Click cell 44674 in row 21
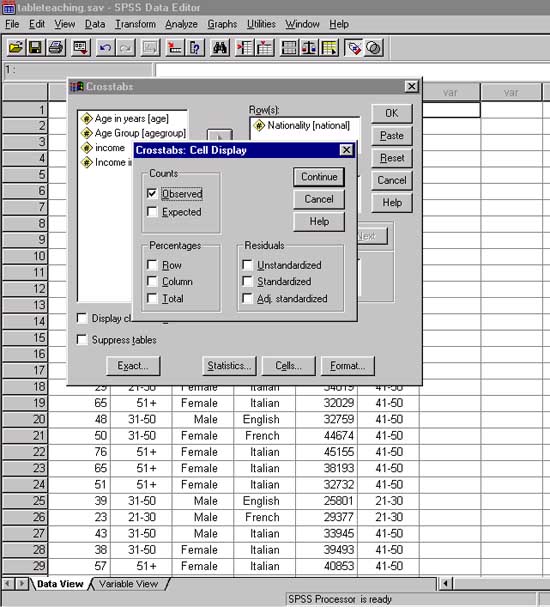 [326, 436]
